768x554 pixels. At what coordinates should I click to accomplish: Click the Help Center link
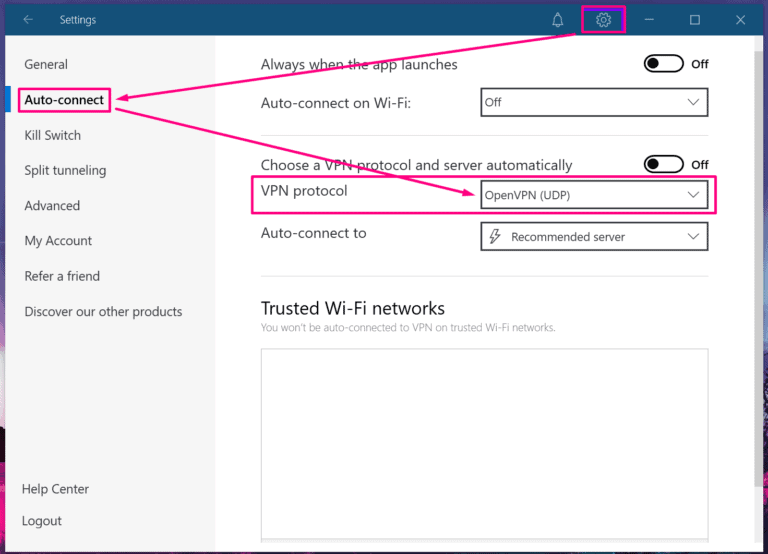55,489
